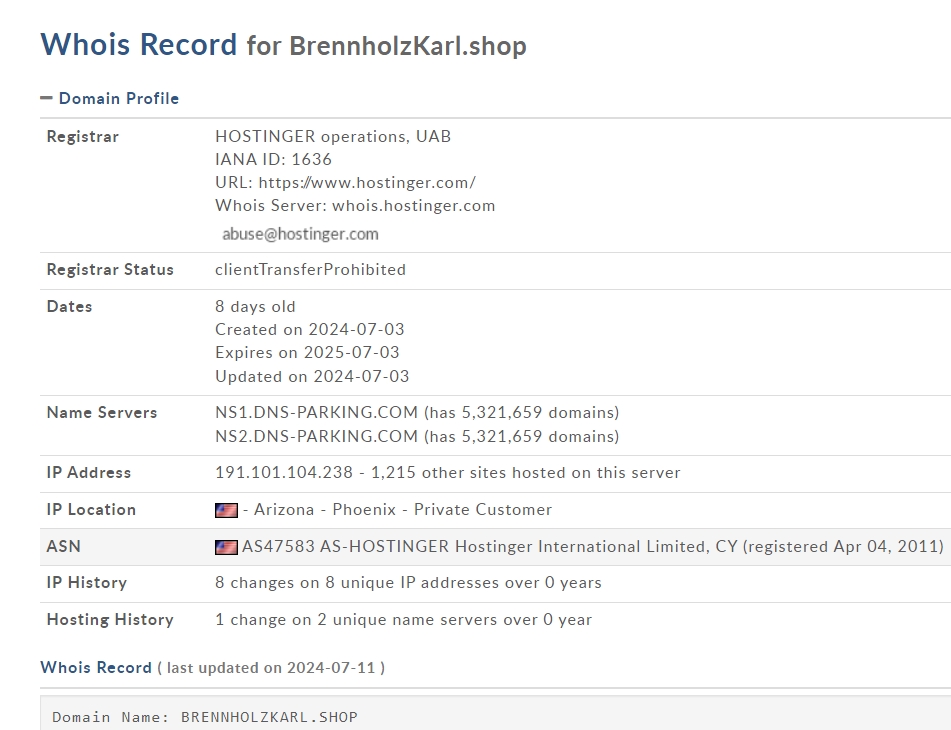Viewport: 951px width, 730px height.
Task: Click the clientTransferProhibited status value
Action: [x=311, y=270]
